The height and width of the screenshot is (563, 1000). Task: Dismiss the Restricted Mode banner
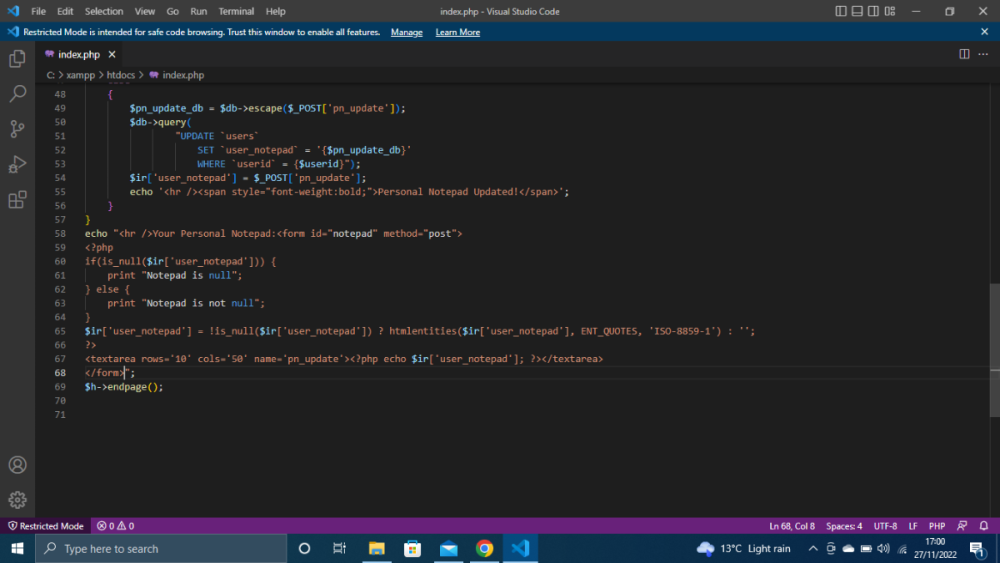pyautogui.click(x=984, y=32)
